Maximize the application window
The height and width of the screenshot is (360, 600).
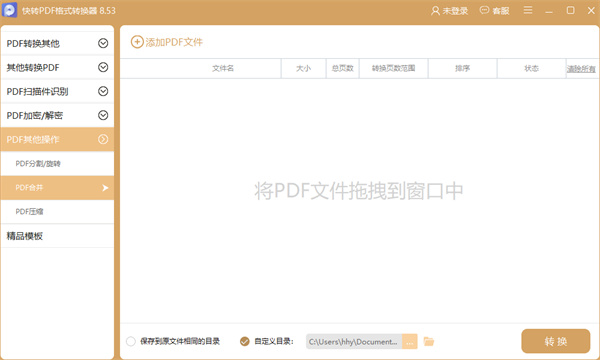coord(571,10)
